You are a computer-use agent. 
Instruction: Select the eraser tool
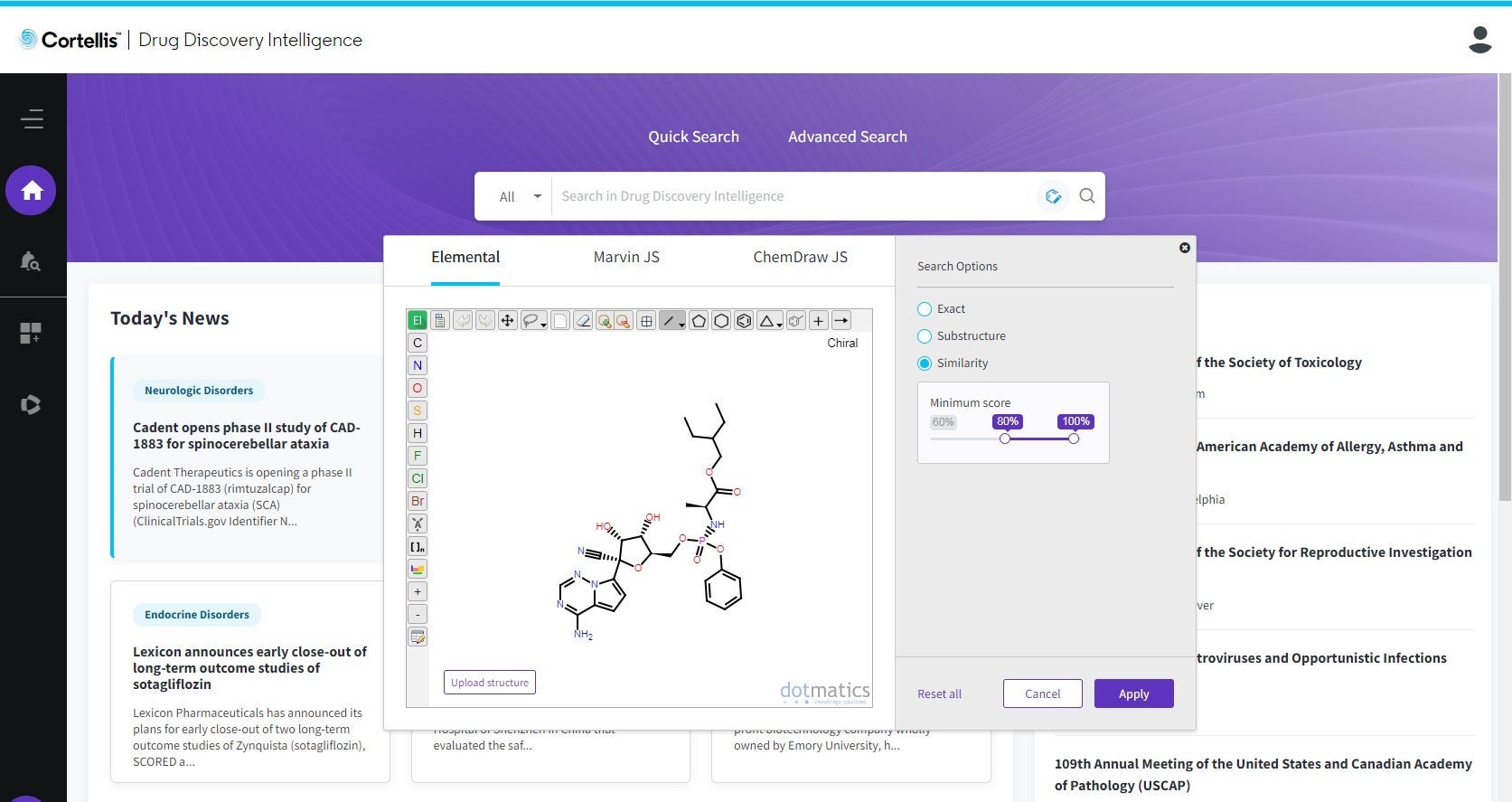[583, 320]
